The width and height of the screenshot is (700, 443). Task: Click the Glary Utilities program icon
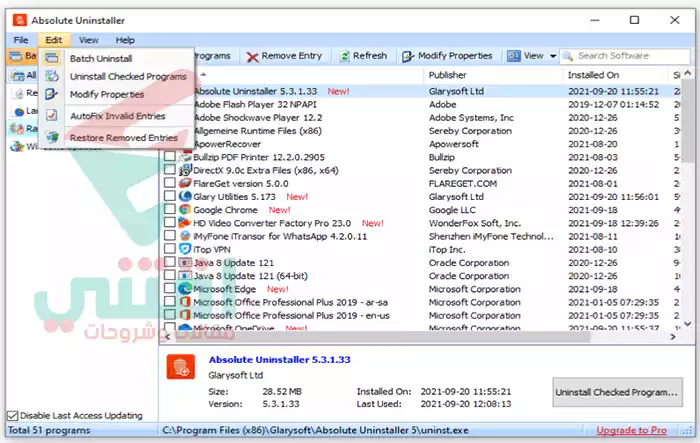[x=185, y=196]
